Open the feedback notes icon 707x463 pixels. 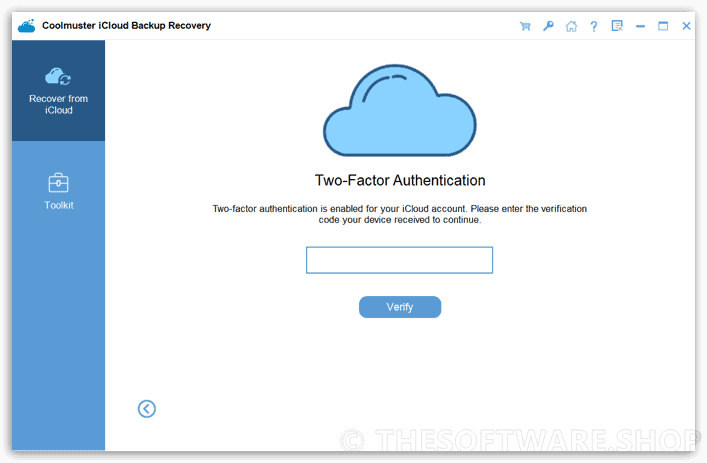click(617, 26)
